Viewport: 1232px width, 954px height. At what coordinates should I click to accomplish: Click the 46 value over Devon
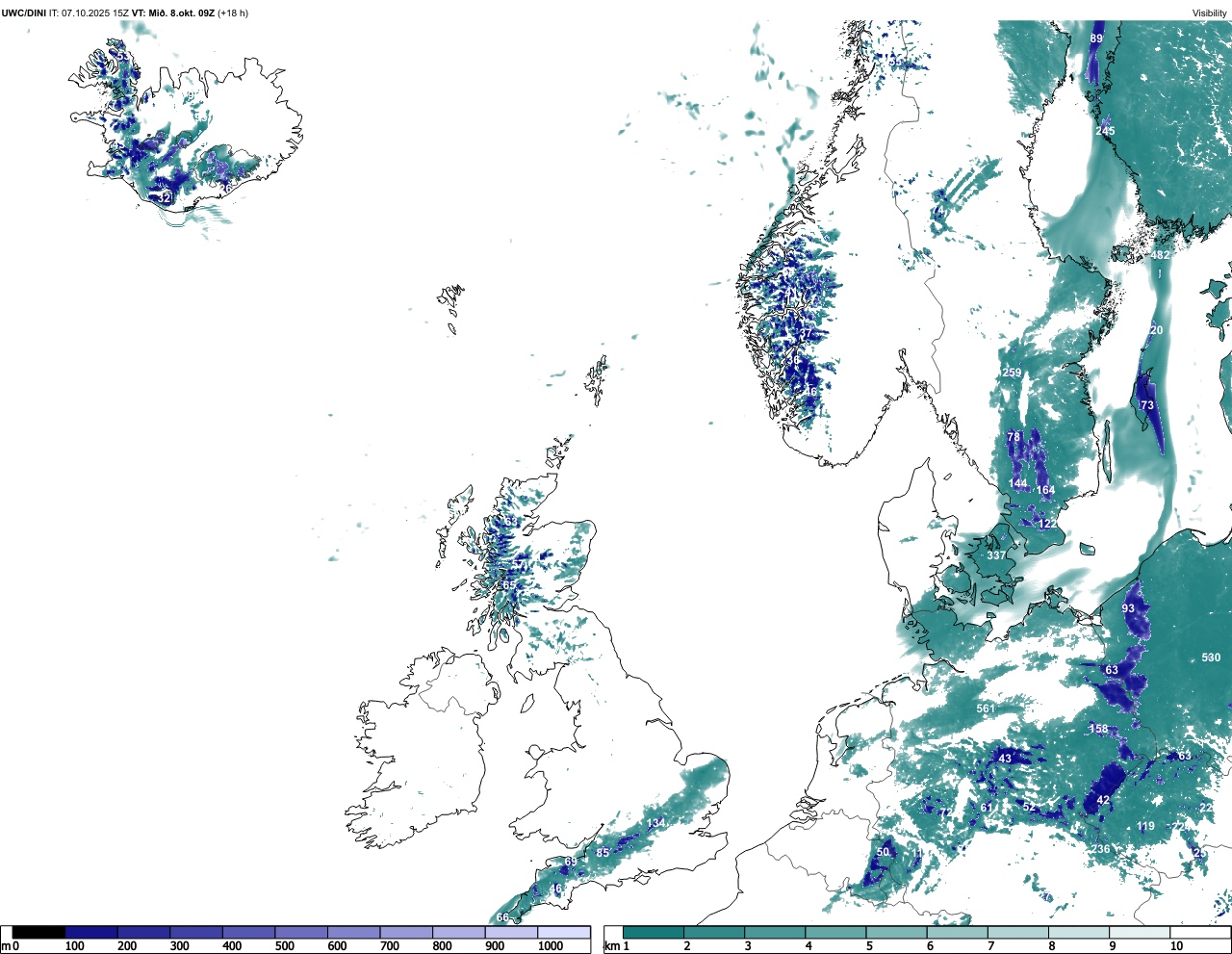tap(555, 889)
